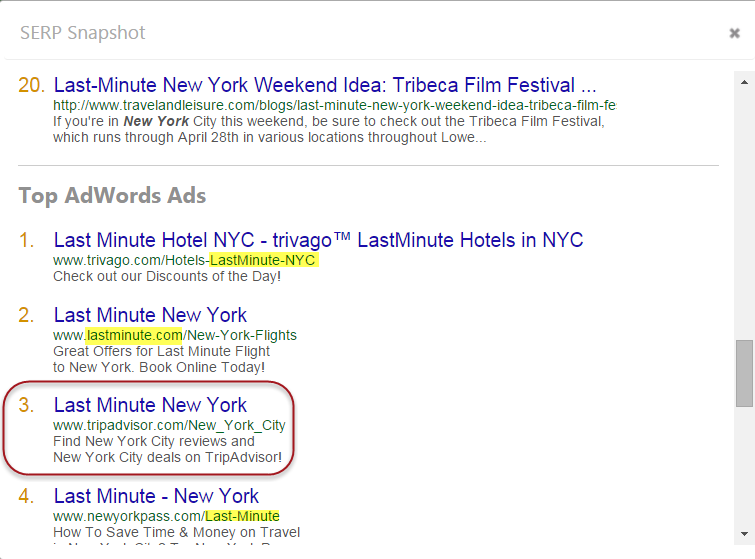Open Tribeca Film Festival weekend idea result
Viewport: 755px width, 559px height.
325,85
